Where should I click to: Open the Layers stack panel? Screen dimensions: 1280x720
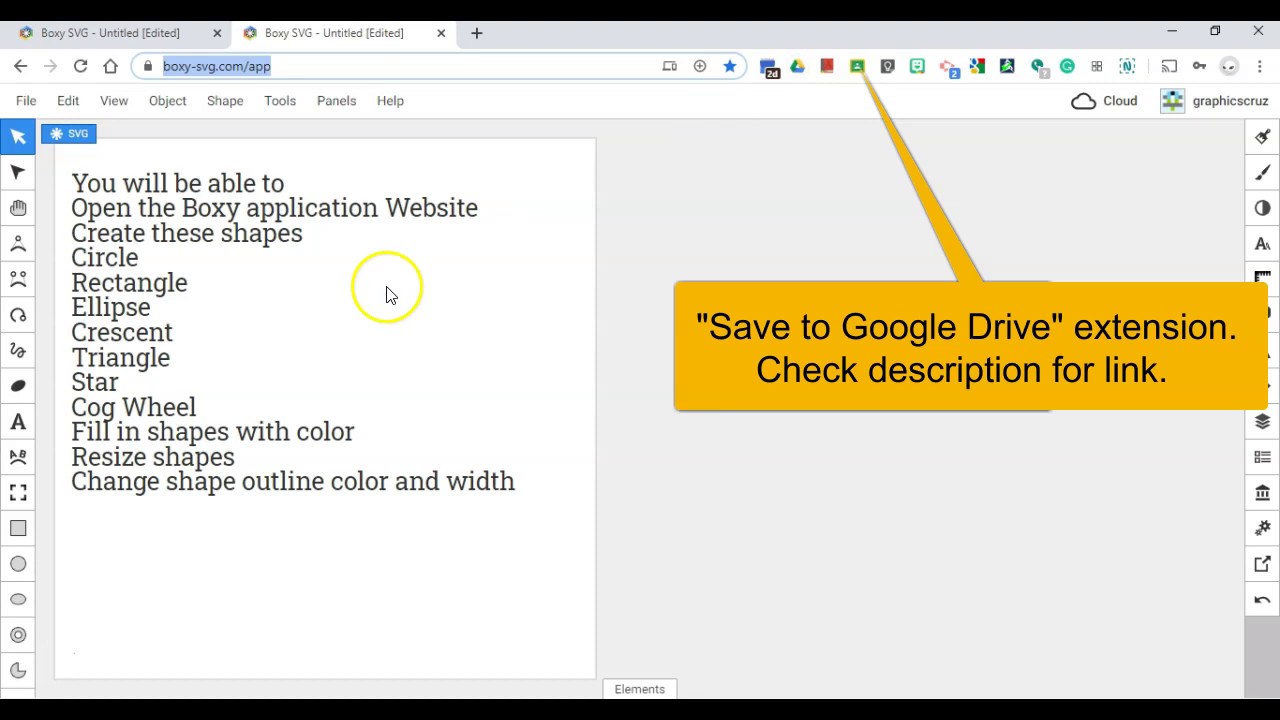click(1262, 422)
